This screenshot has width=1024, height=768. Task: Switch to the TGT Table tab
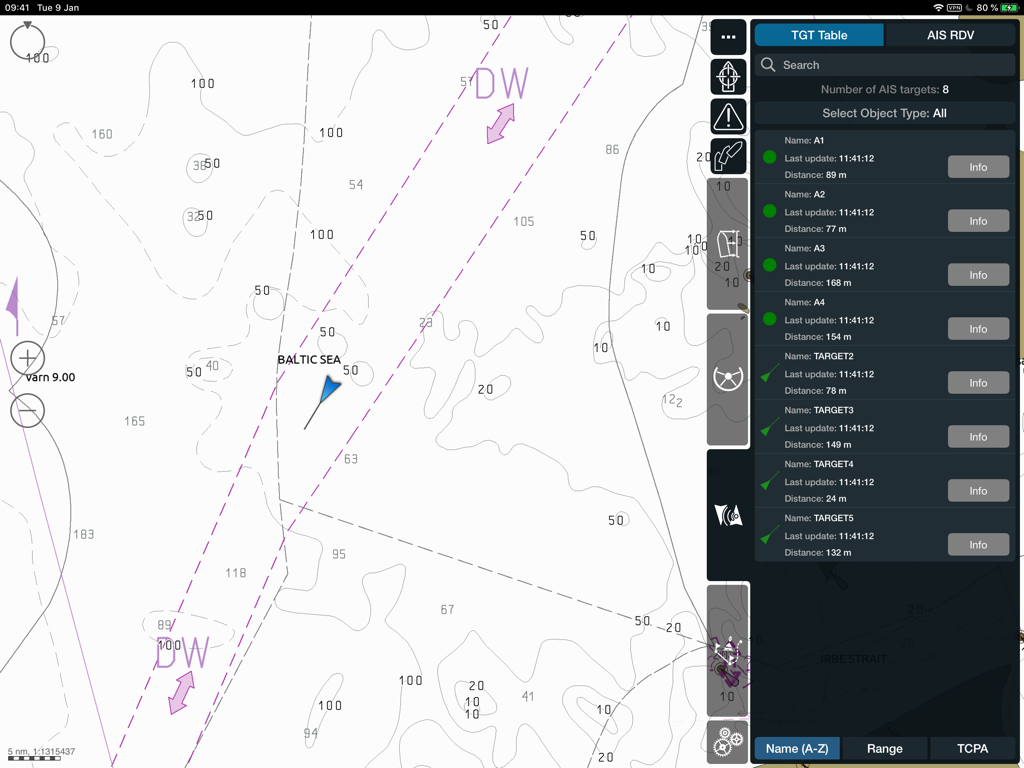point(818,34)
